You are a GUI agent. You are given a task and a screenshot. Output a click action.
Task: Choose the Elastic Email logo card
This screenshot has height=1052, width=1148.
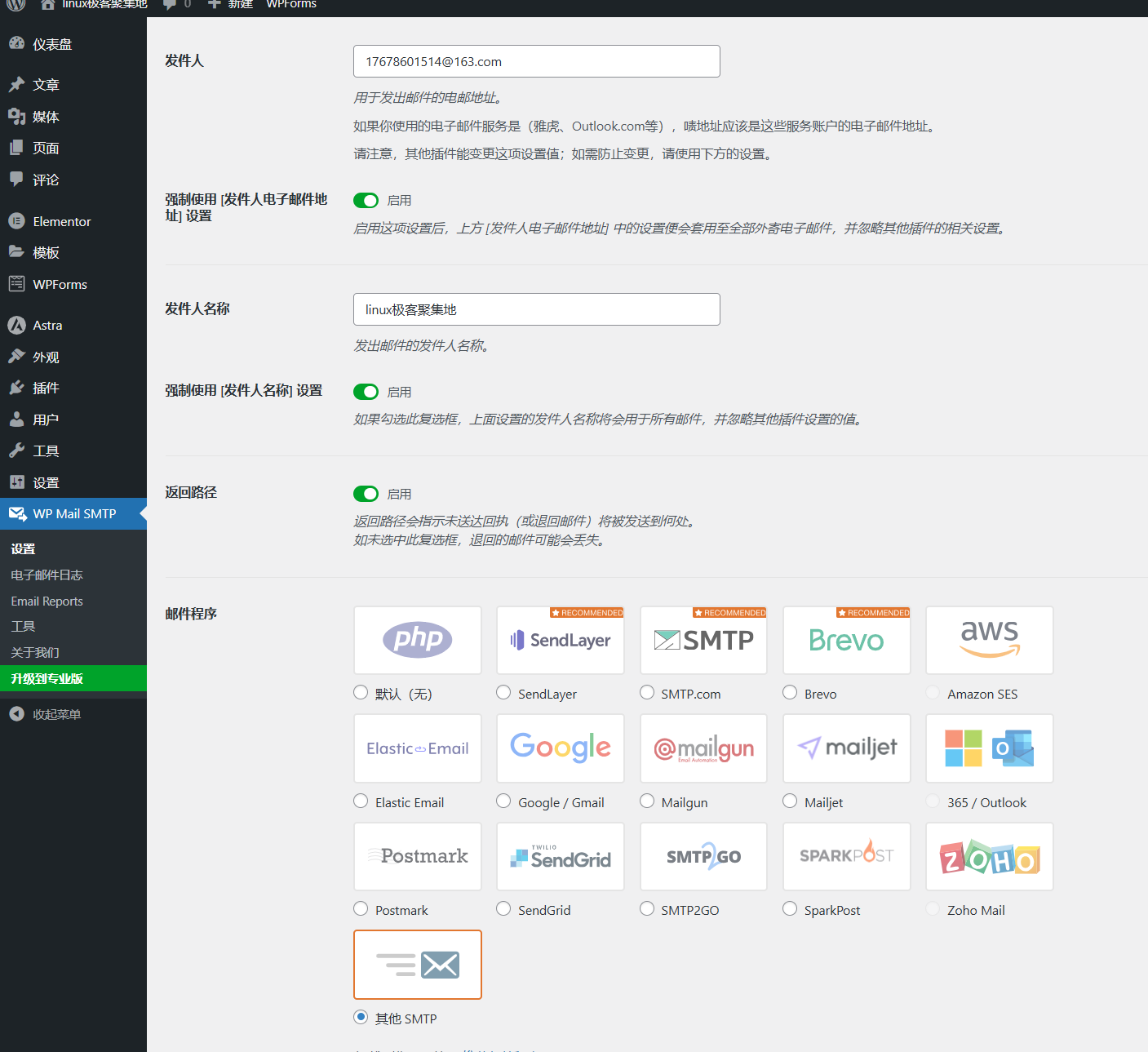click(x=418, y=748)
